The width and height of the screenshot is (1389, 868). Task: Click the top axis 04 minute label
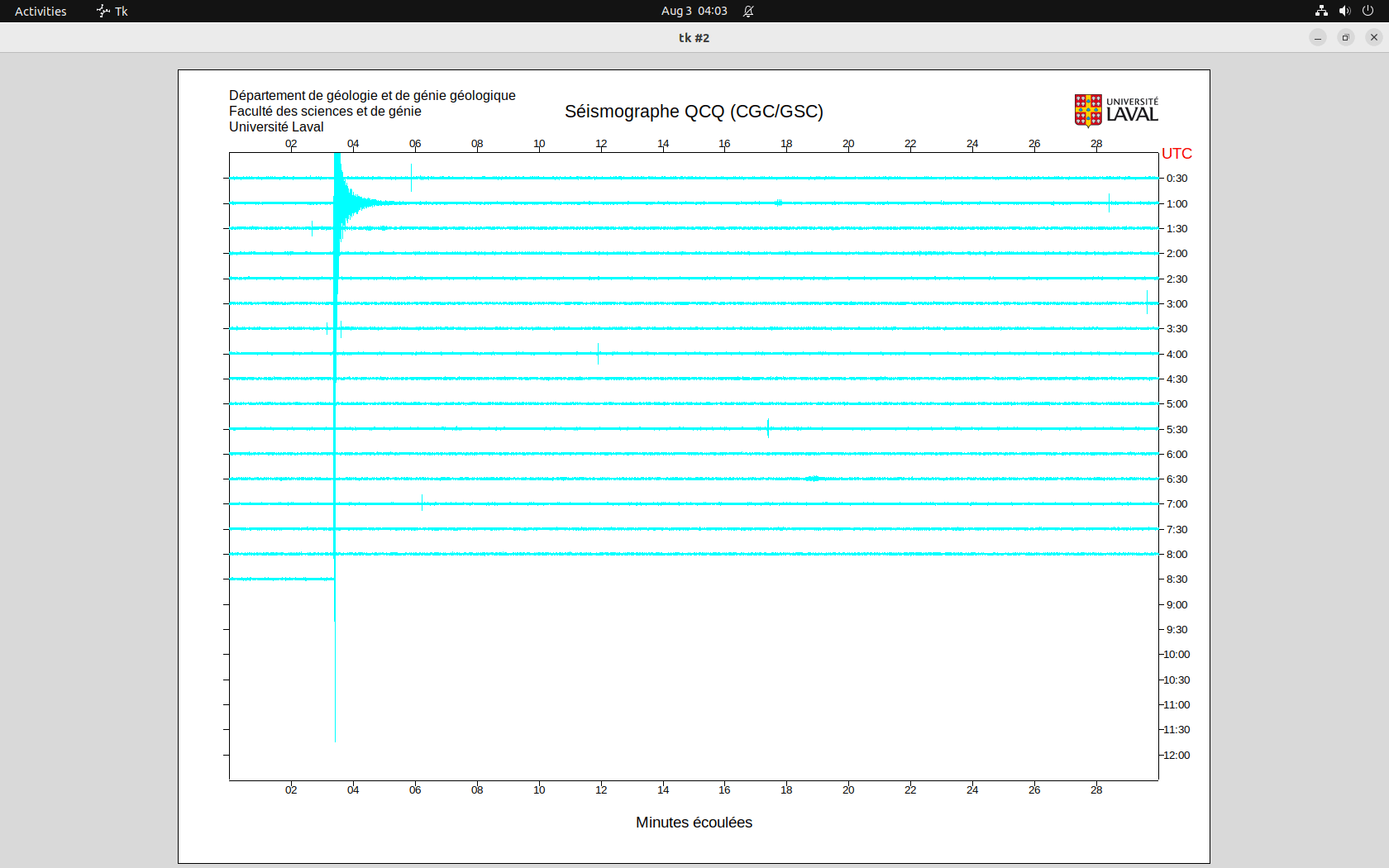[x=353, y=144]
